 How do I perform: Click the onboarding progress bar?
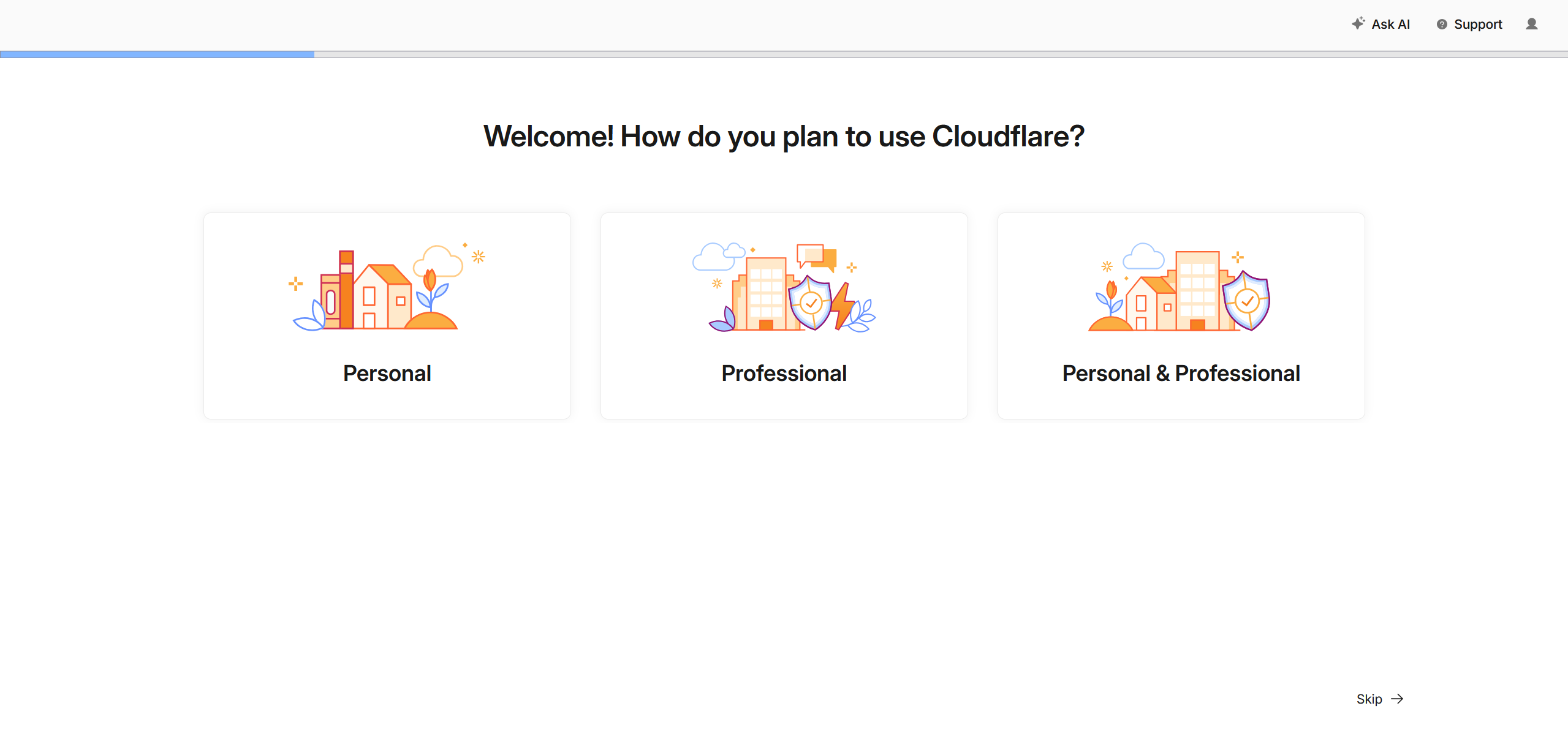[x=784, y=55]
